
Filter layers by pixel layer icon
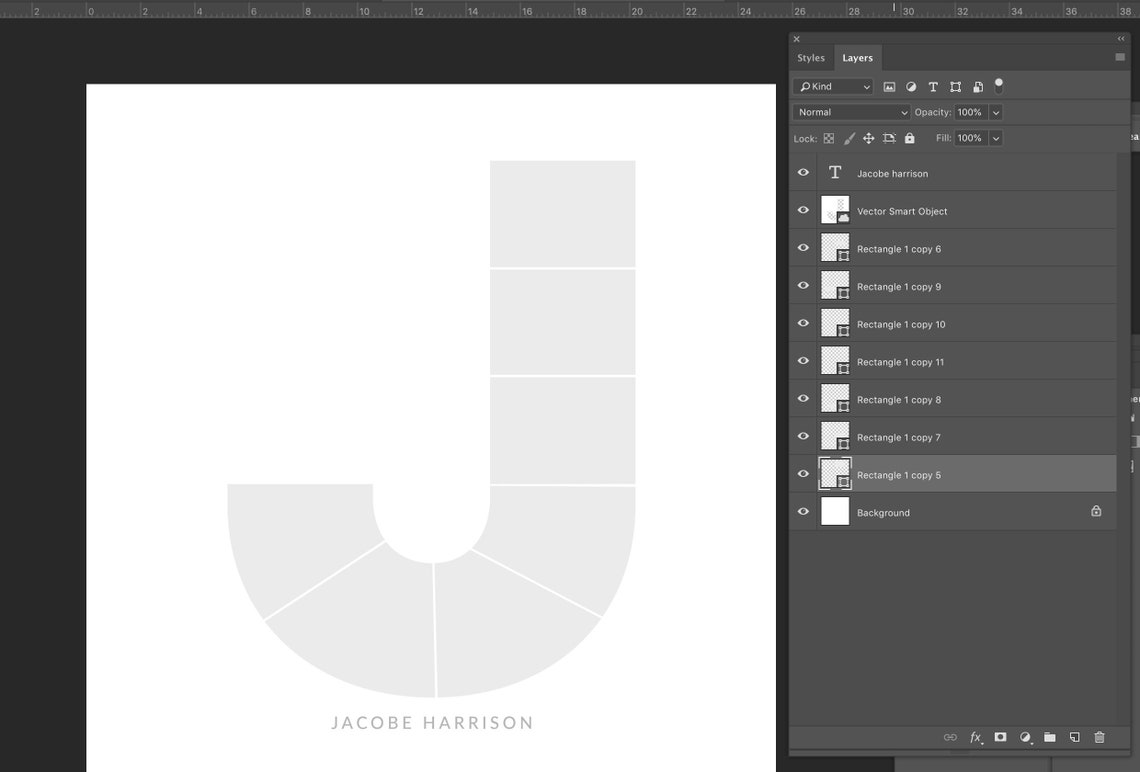[x=889, y=87]
